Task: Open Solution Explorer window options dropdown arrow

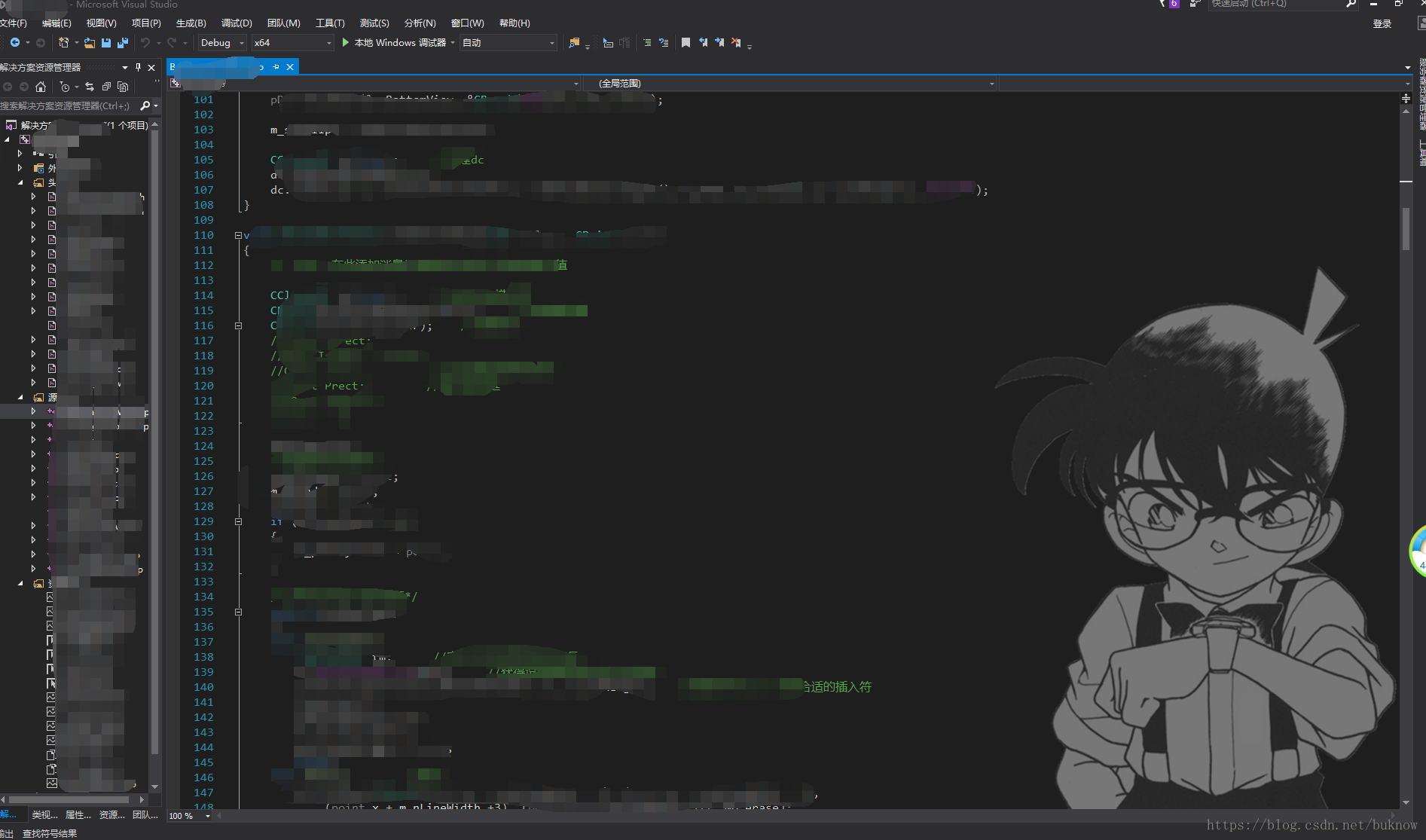Action: [125, 67]
